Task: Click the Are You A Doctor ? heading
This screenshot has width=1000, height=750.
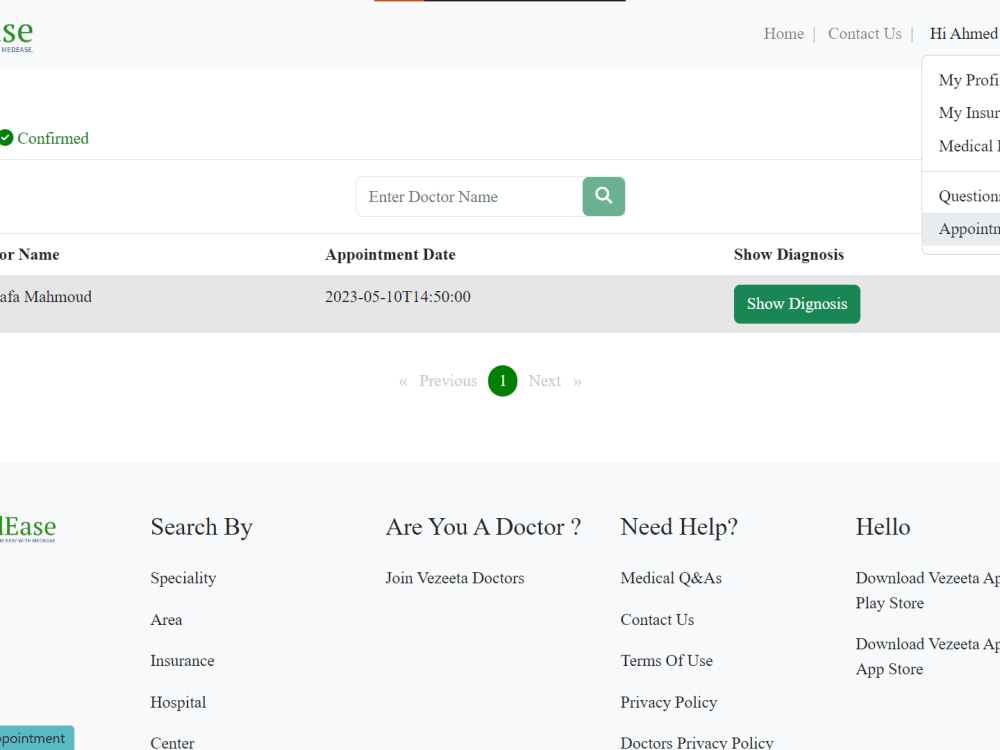Action: pos(483,527)
